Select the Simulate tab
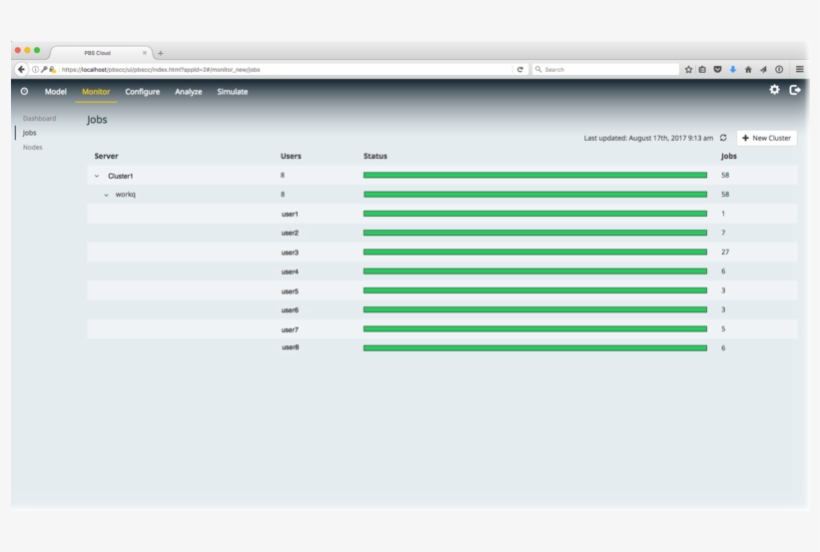Screen dimensions: 820x552 pos(232,92)
